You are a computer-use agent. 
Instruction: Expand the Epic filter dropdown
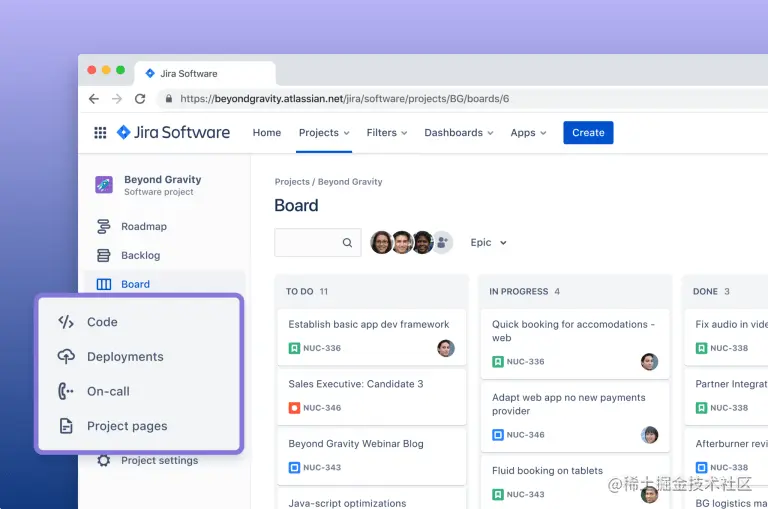[488, 242]
